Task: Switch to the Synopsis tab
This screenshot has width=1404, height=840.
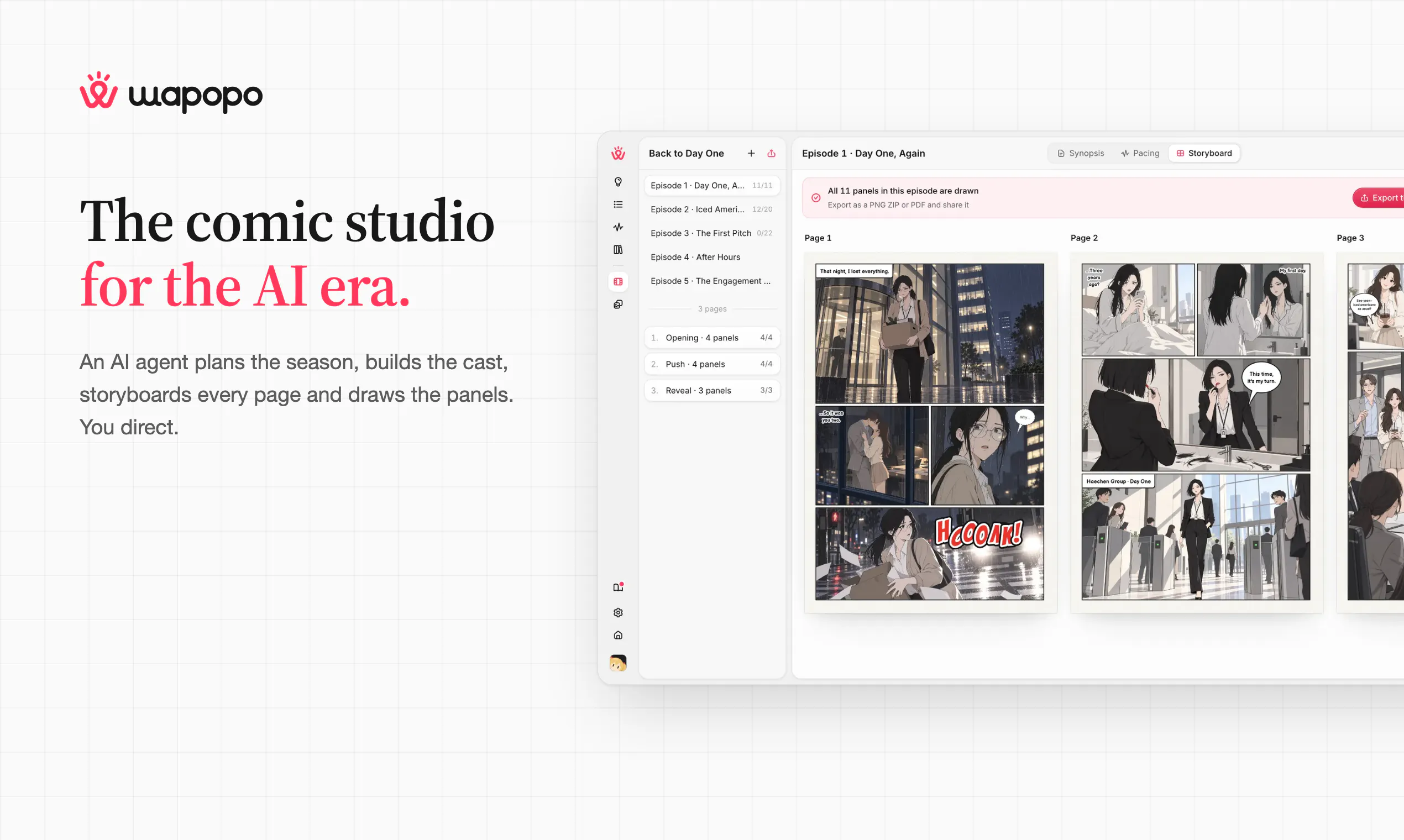Action: [x=1080, y=154]
